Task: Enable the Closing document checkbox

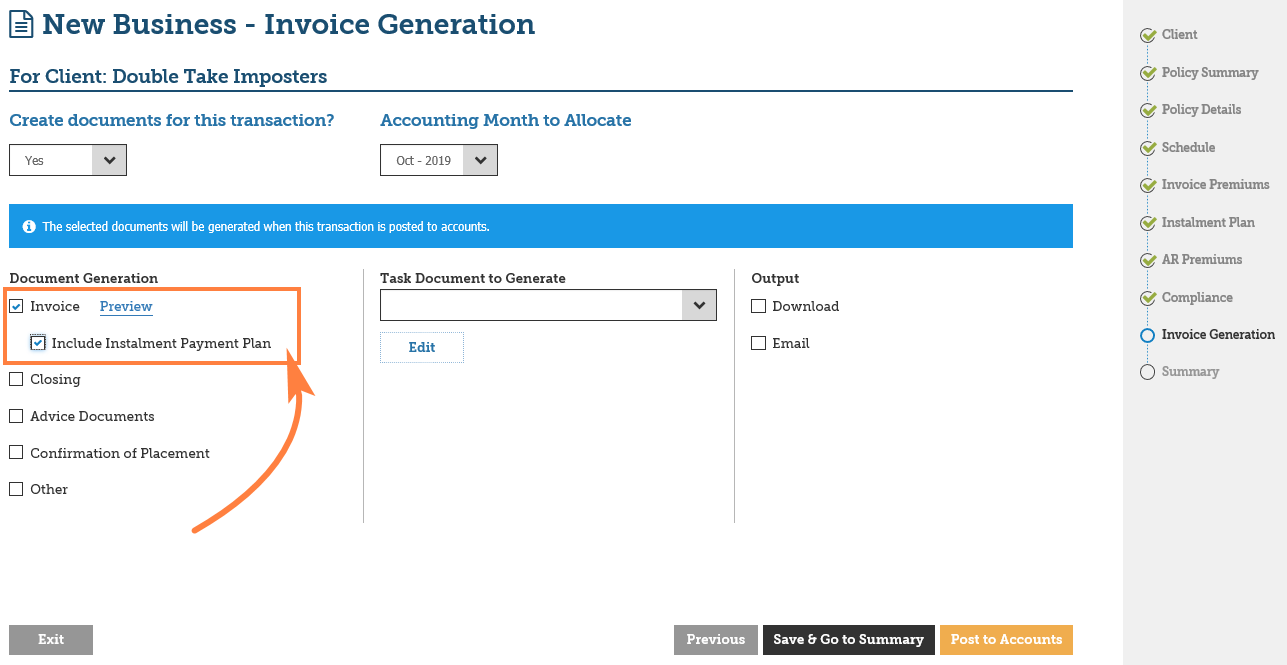Action: [16, 379]
